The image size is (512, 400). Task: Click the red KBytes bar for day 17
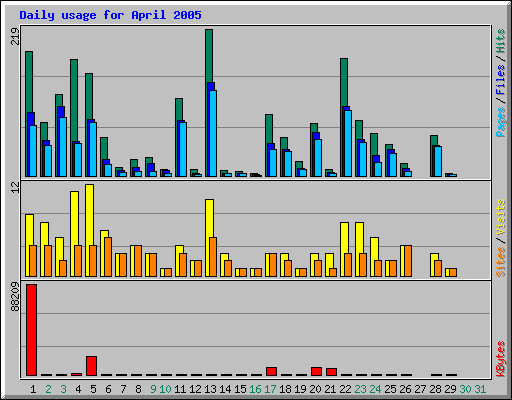pos(271,371)
